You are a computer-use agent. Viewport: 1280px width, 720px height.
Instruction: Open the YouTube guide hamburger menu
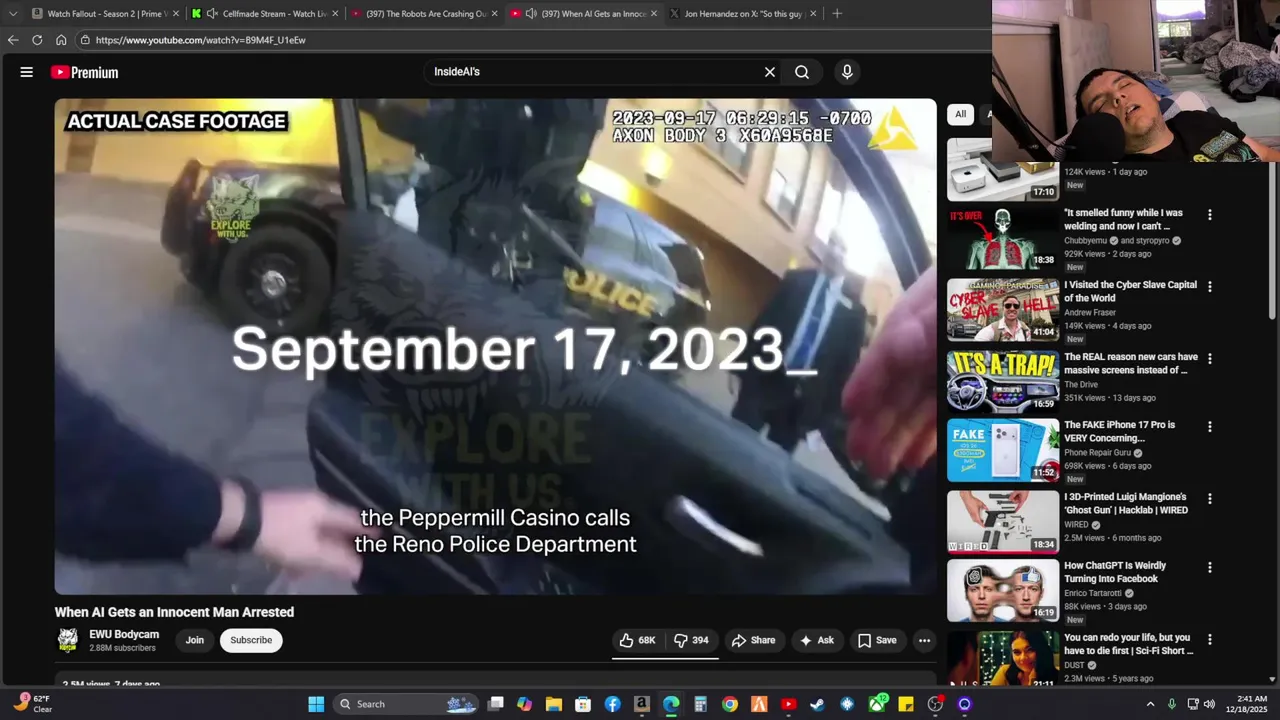pos(27,72)
